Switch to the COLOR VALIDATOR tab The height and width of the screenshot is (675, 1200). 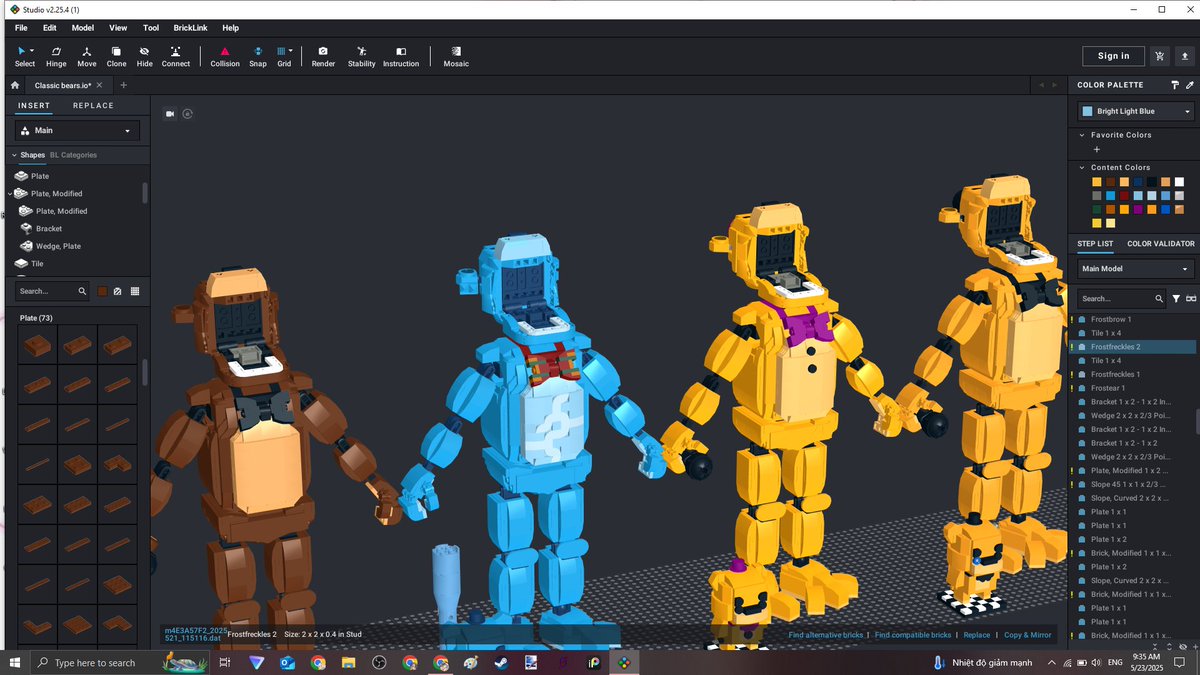point(1161,244)
